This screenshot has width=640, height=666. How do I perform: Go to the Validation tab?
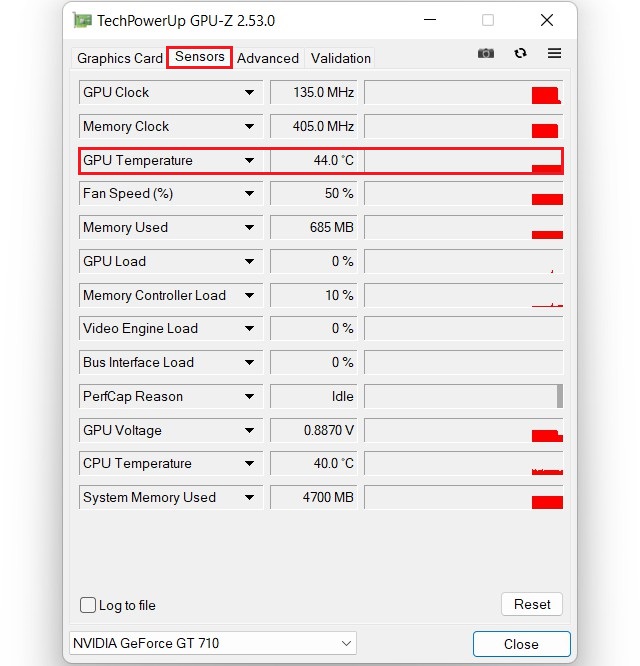[341, 58]
